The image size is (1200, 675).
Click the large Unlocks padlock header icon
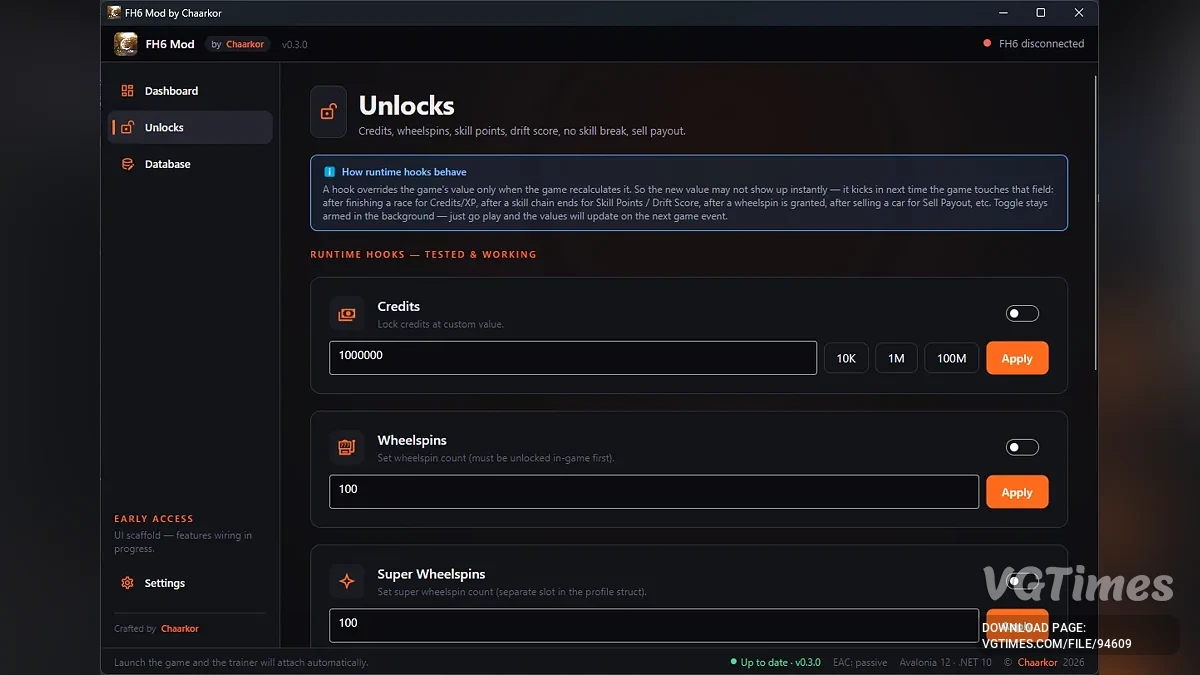click(329, 112)
